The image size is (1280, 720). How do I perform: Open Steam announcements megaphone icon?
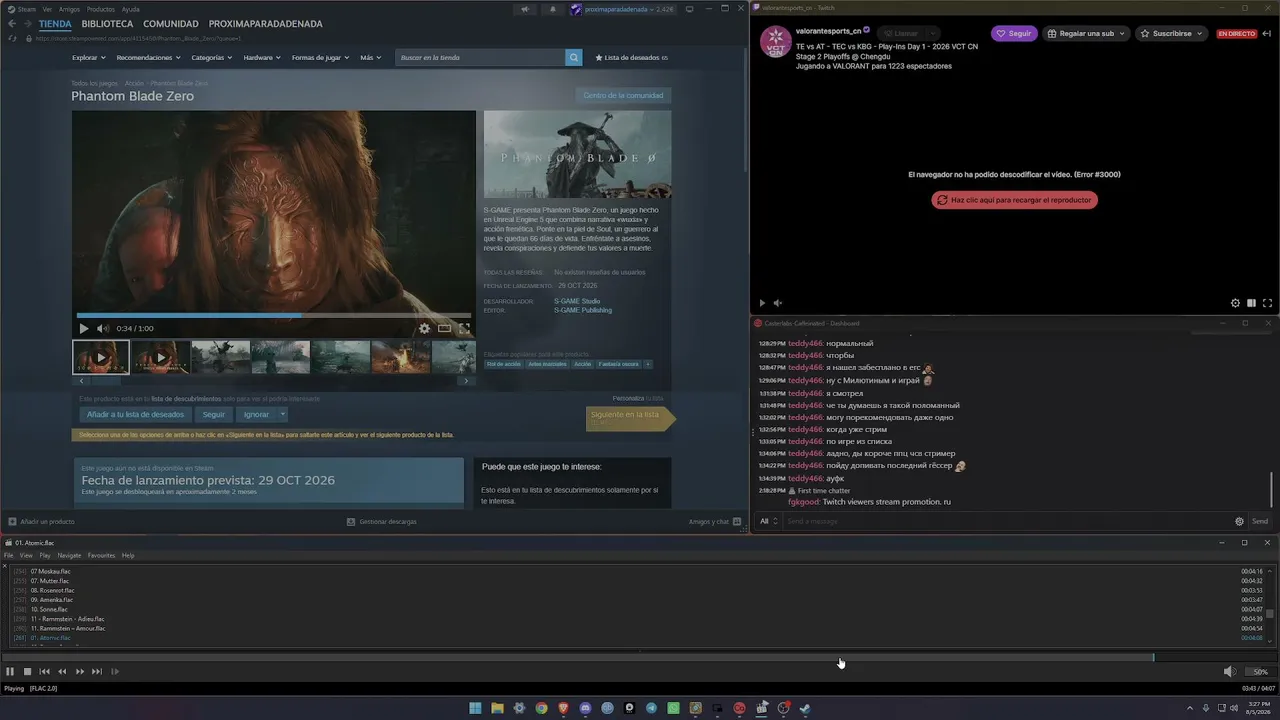point(525,9)
